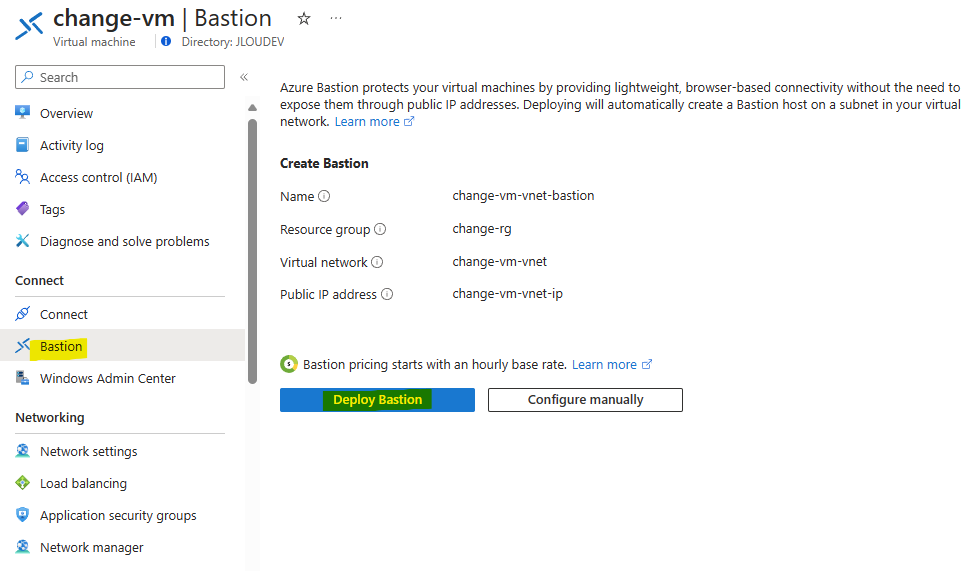Select the virtual network value change-vm-vnet
This screenshot has height=571, width=966.
500,262
